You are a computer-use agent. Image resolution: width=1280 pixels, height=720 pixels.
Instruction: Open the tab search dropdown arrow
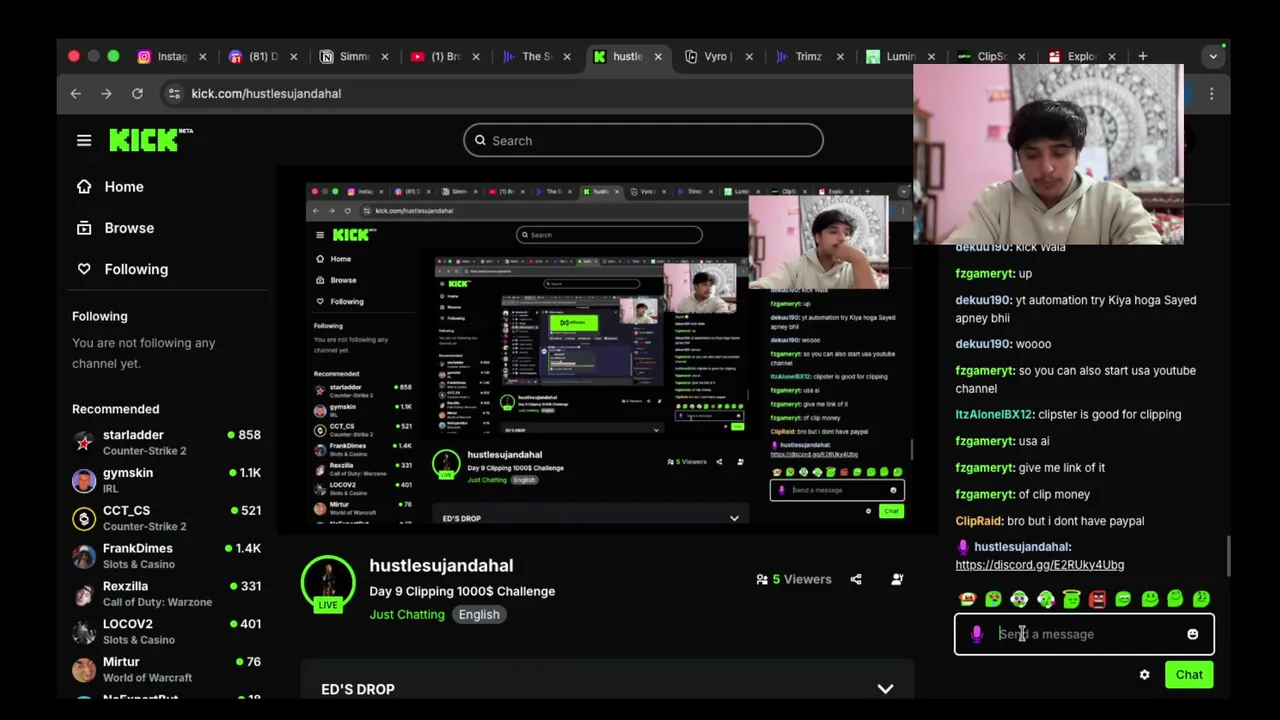pyautogui.click(x=1213, y=57)
